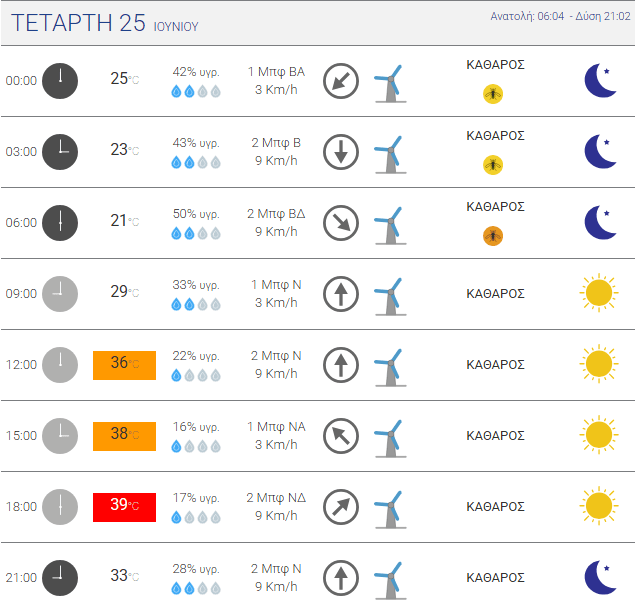This screenshot has width=640, height=609.
Task: Click the wind turbine icon at 12:00
Action: click(x=390, y=367)
